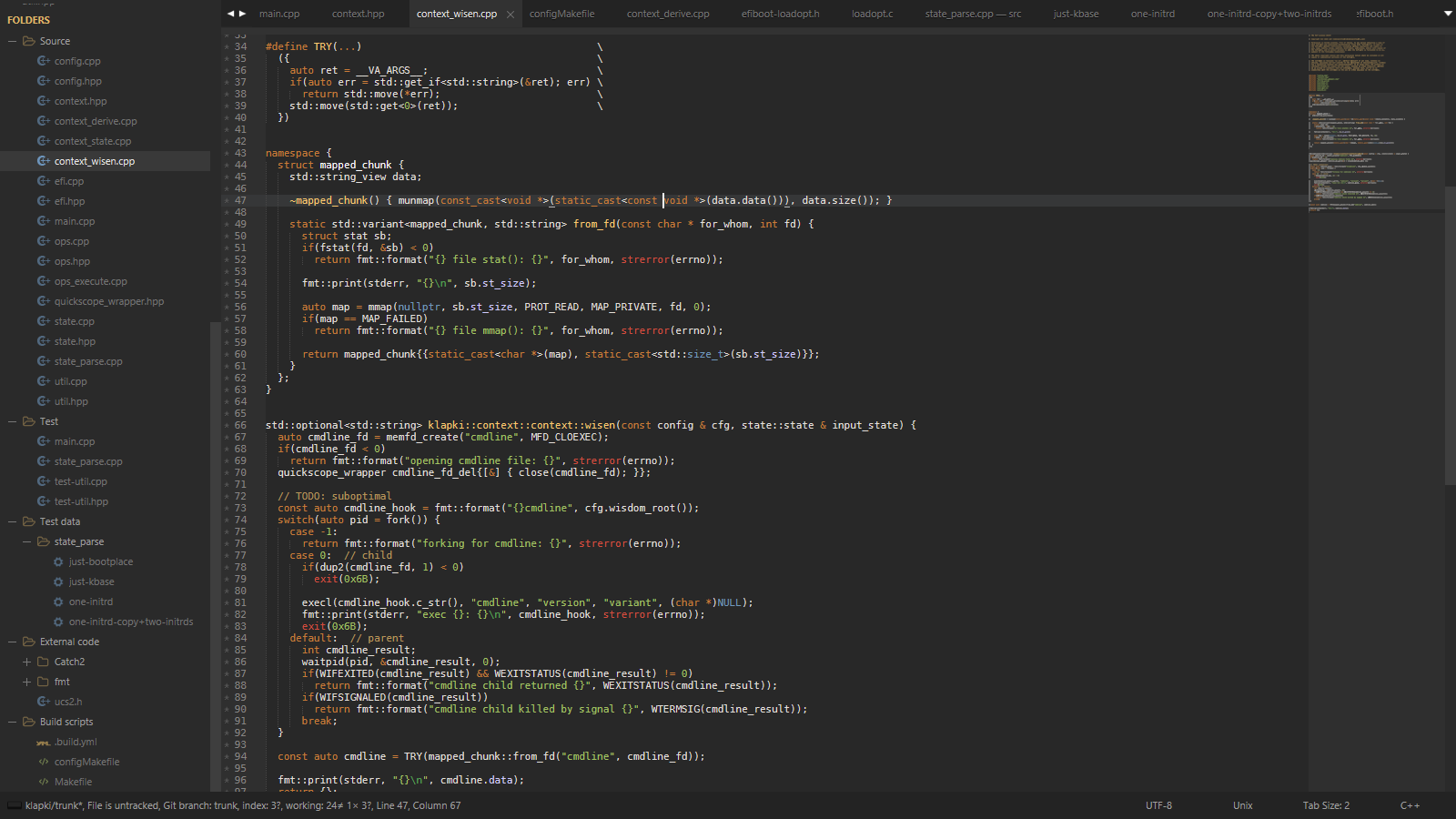This screenshot has height=819, width=1456.
Task: Open the tab list dropdown arrow
Action: pos(1448,14)
